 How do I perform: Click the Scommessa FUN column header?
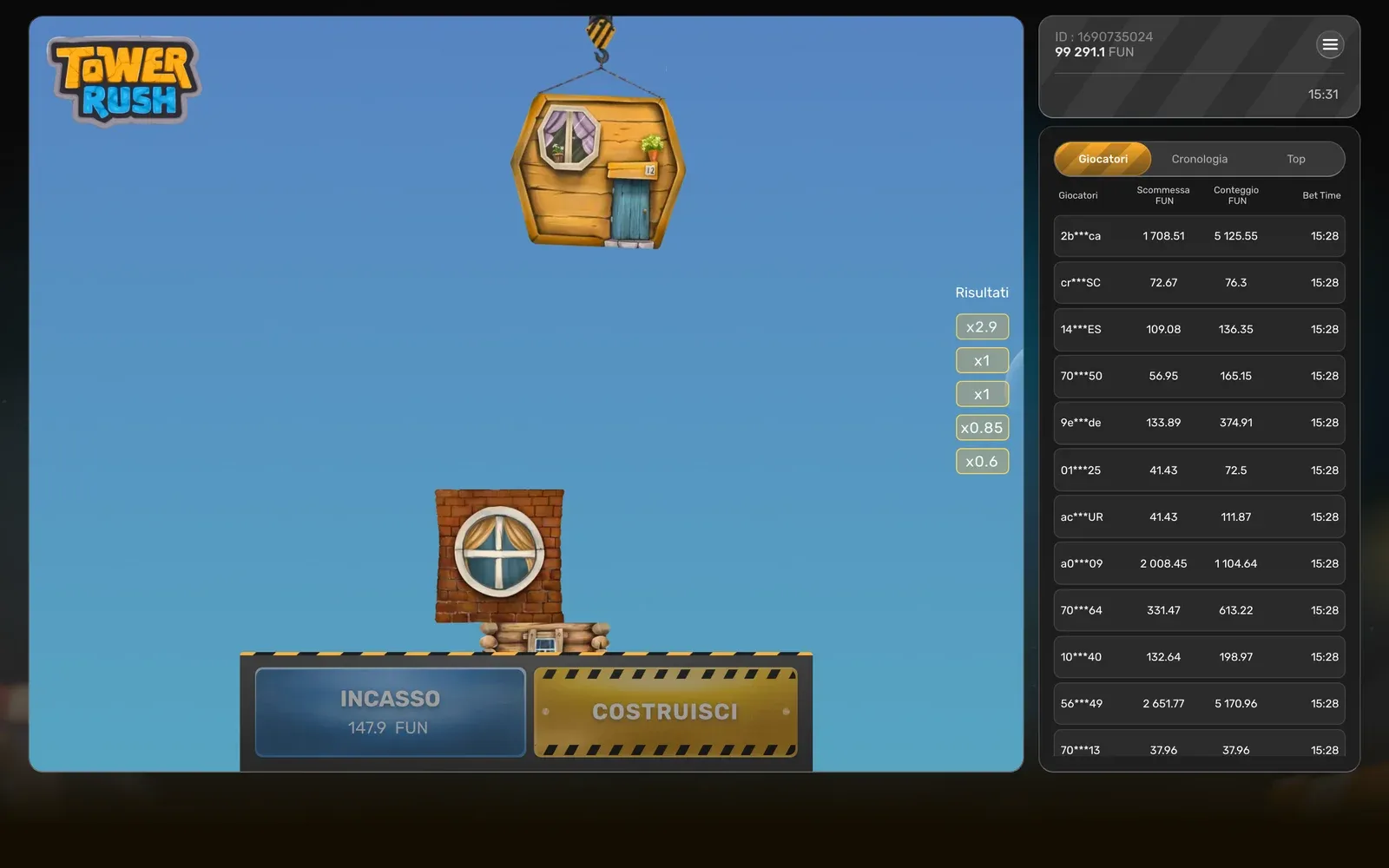click(1163, 195)
